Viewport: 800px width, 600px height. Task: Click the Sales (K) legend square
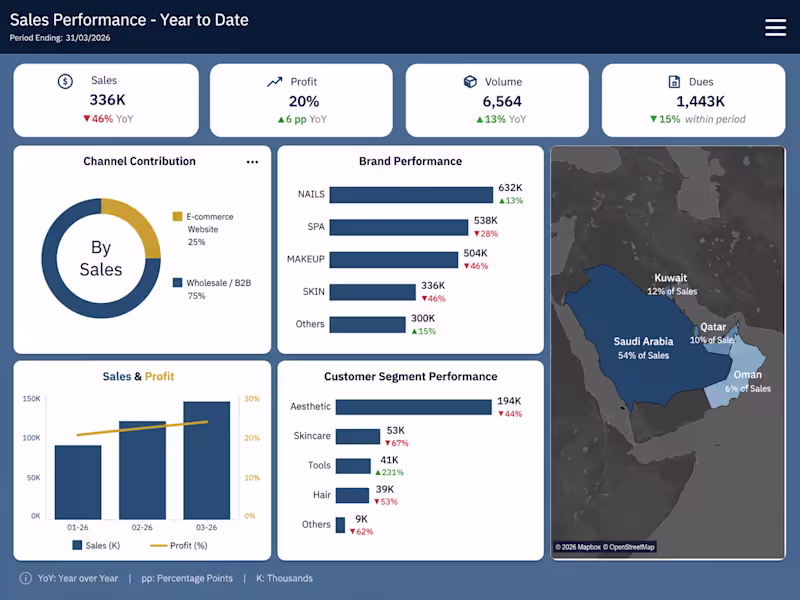coord(77,545)
